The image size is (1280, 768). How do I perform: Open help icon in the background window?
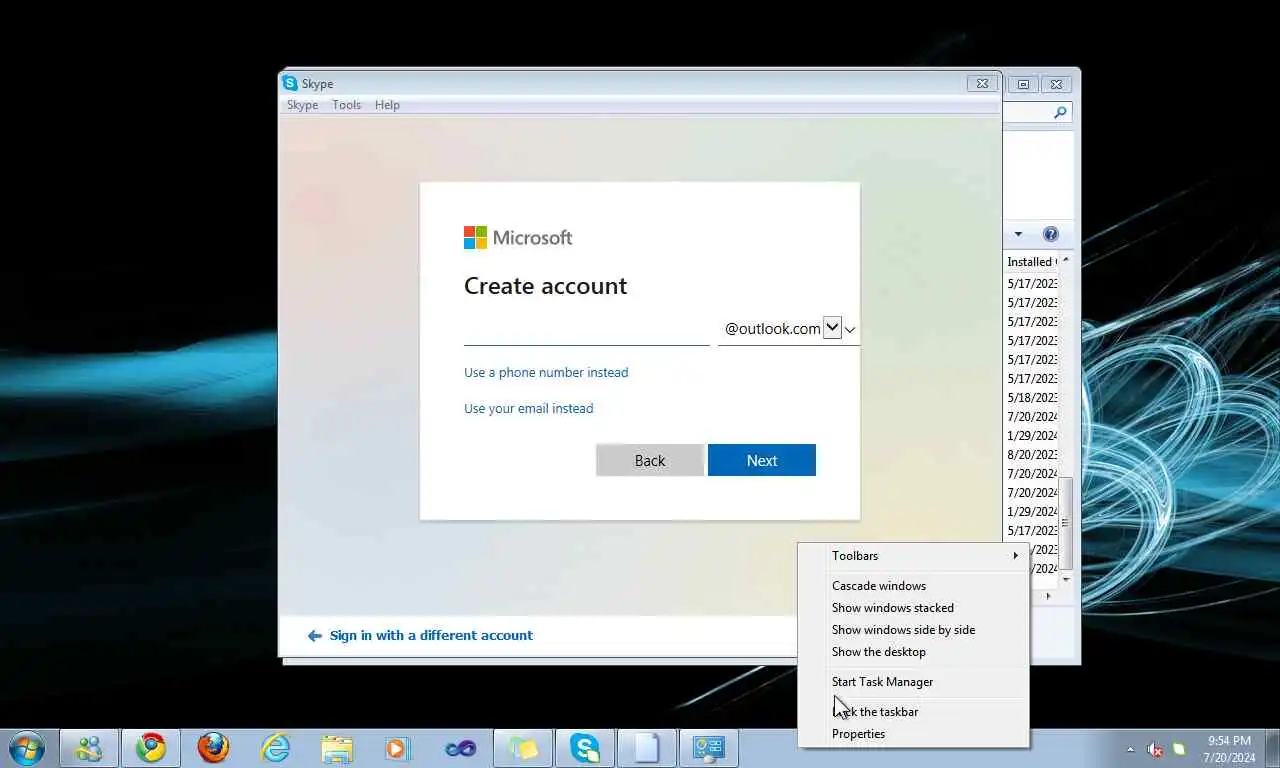pyautogui.click(x=1050, y=234)
